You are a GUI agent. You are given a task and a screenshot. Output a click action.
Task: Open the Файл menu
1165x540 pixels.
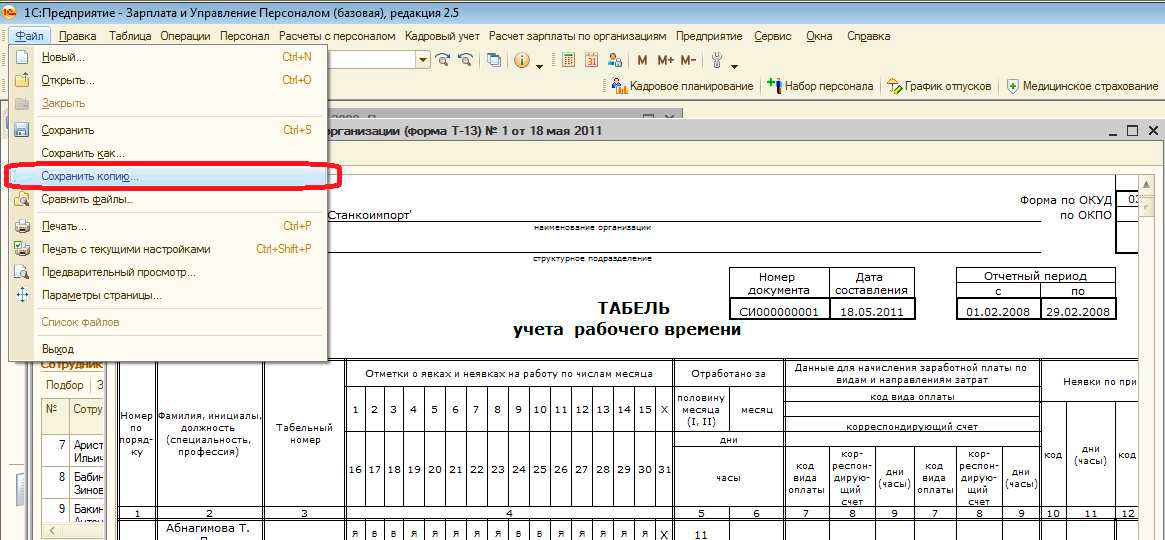point(30,36)
